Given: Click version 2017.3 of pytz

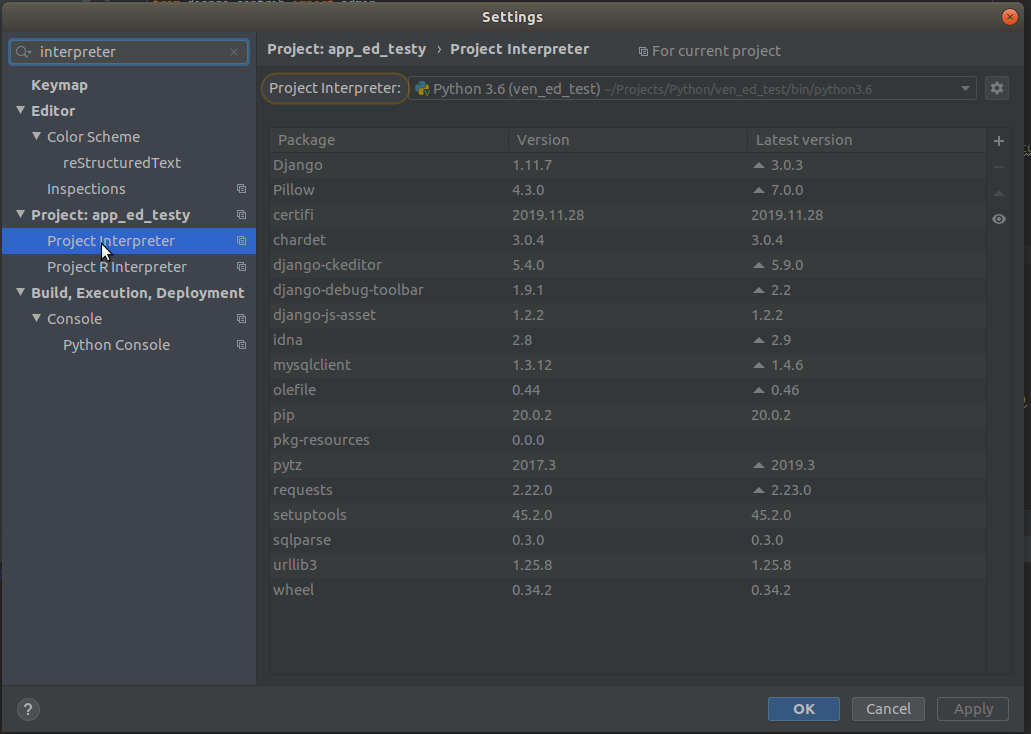Looking at the screenshot, I should point(534,465).
